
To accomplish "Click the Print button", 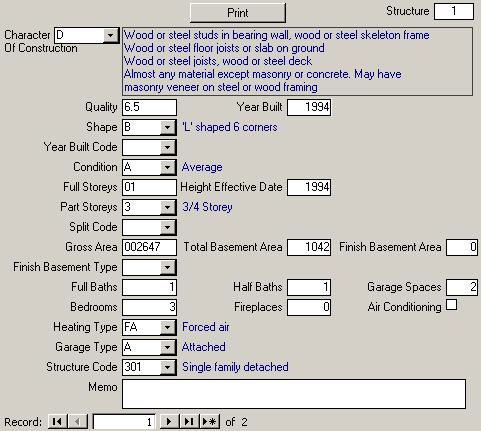I will click(238, 13).
